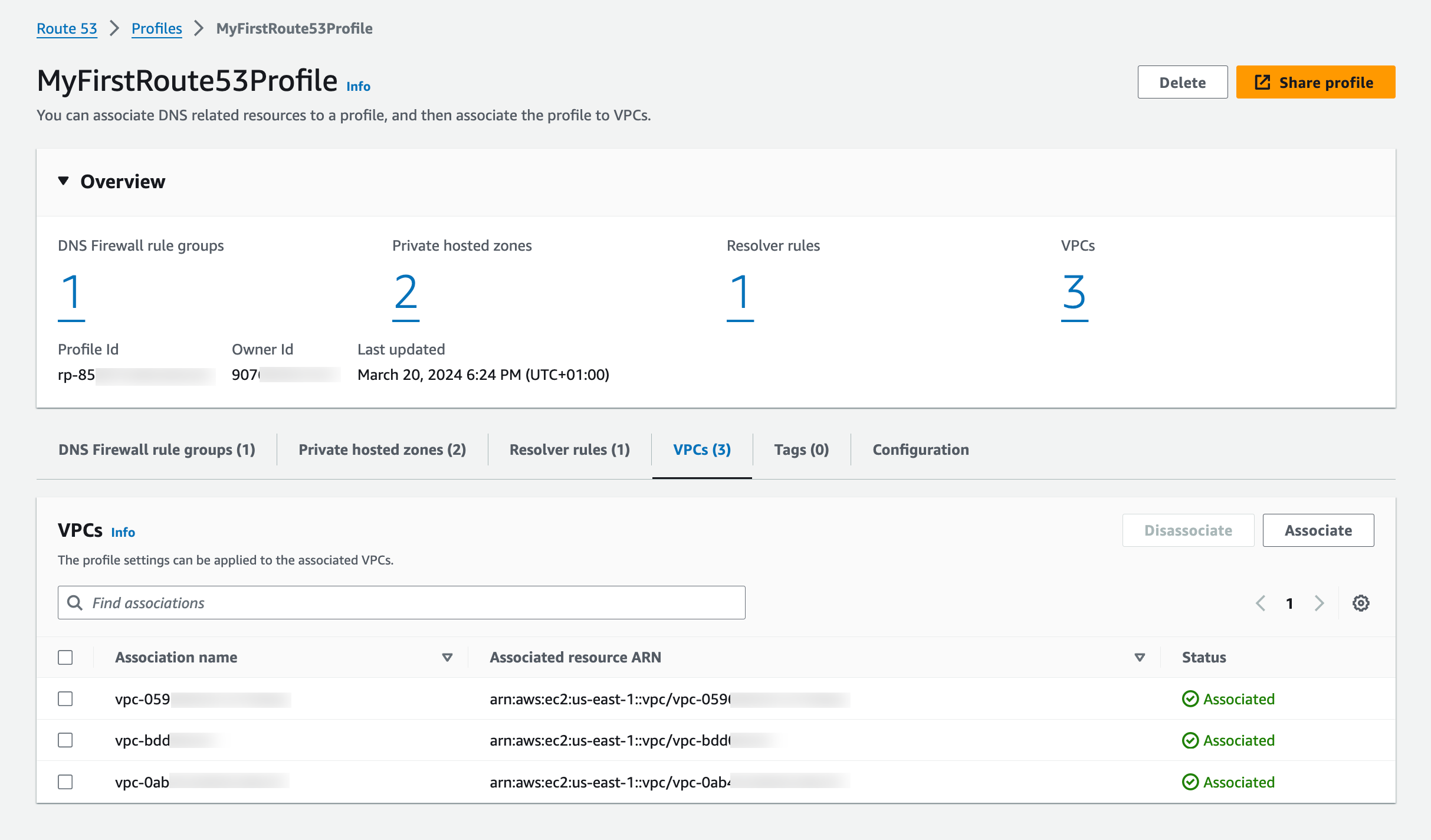Viewport: 1431px width, 840px height.
Task: Click Share profile external link icon
Action: 1262,83
